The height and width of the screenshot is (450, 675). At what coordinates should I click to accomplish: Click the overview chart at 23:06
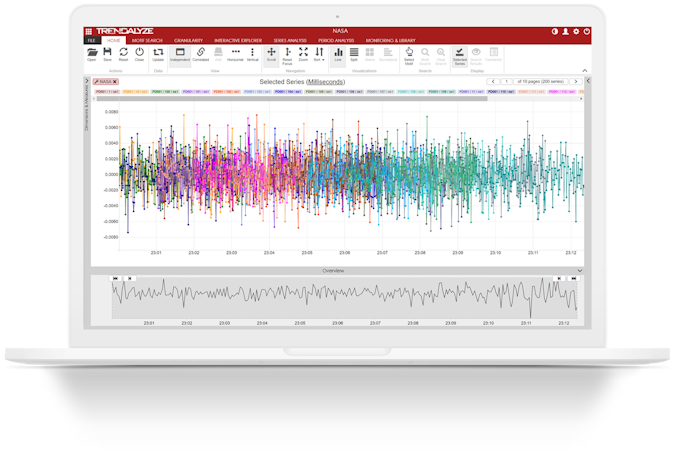338,297
